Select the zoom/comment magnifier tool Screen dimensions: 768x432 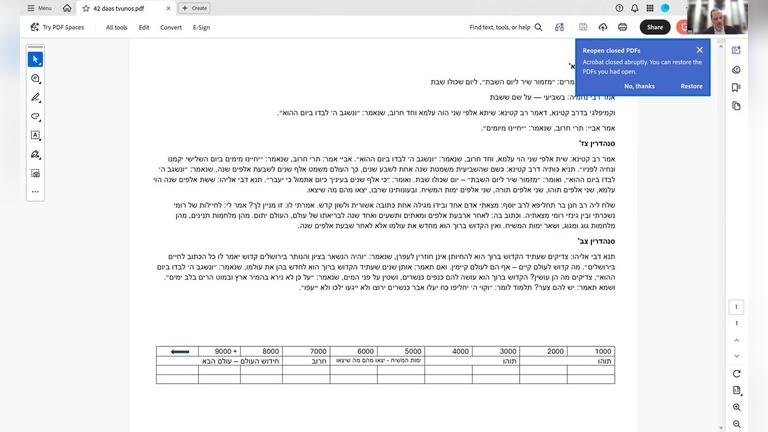tap(35, 78)
